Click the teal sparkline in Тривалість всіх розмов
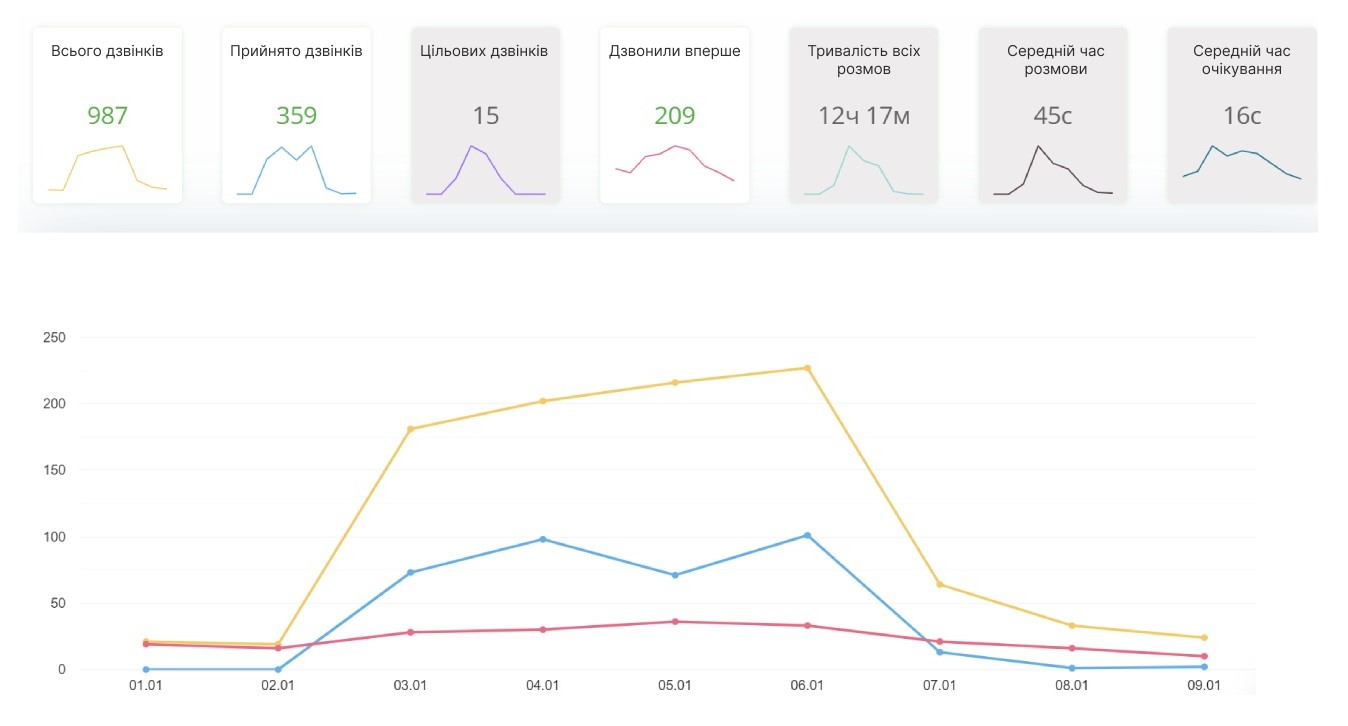This screenshot has height=726, width=1348. coord(864,170)
